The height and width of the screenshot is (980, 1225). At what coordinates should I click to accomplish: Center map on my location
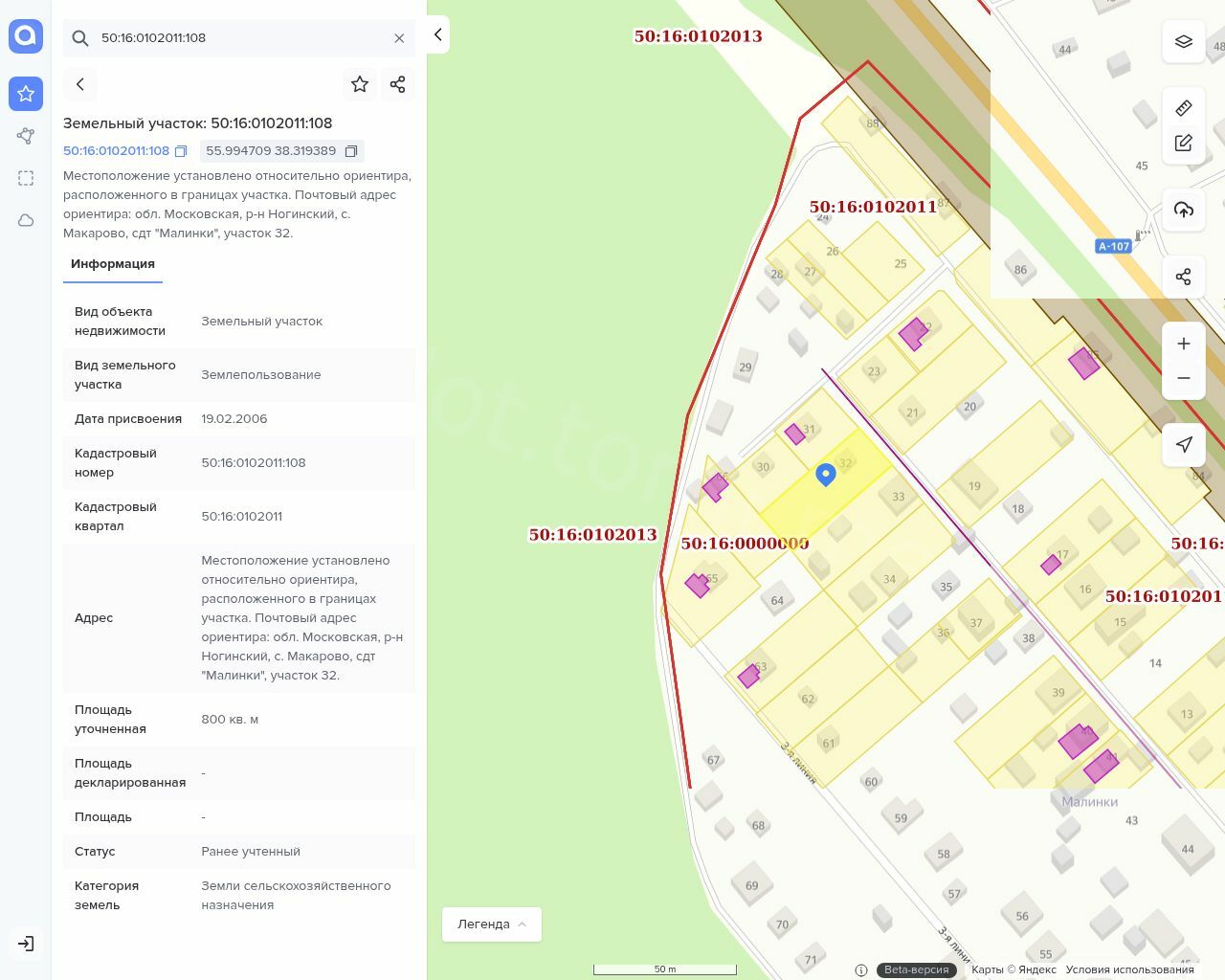point(1184,444)
